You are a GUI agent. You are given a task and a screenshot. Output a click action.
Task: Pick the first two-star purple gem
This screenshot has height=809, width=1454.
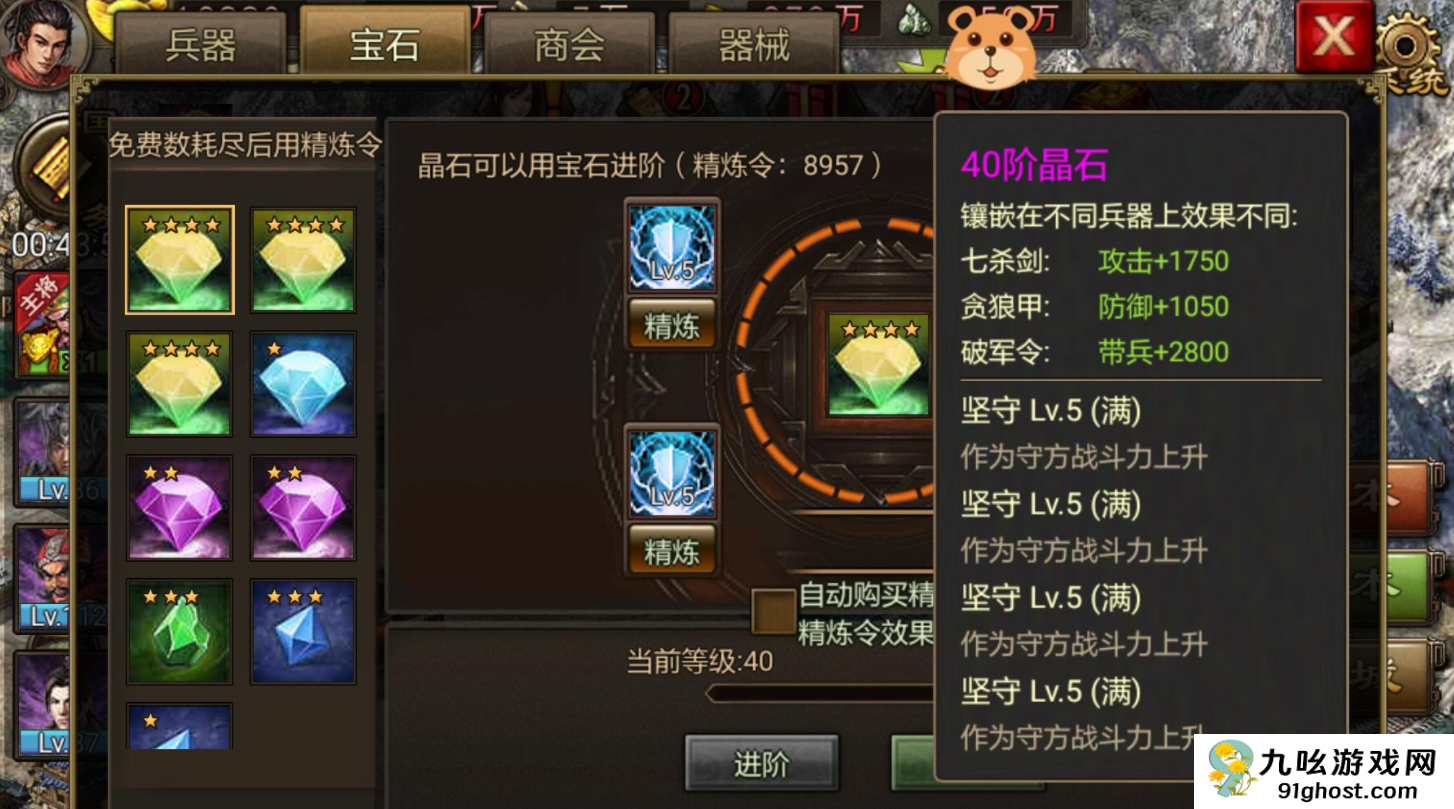click(x=180, y=508)
